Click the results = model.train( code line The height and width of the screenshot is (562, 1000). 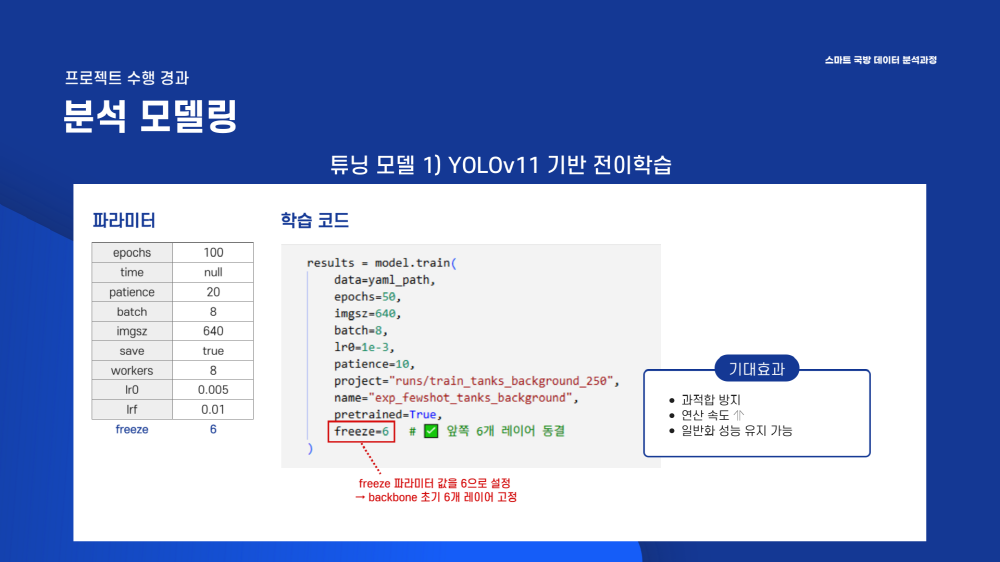(x=381, y=263)
